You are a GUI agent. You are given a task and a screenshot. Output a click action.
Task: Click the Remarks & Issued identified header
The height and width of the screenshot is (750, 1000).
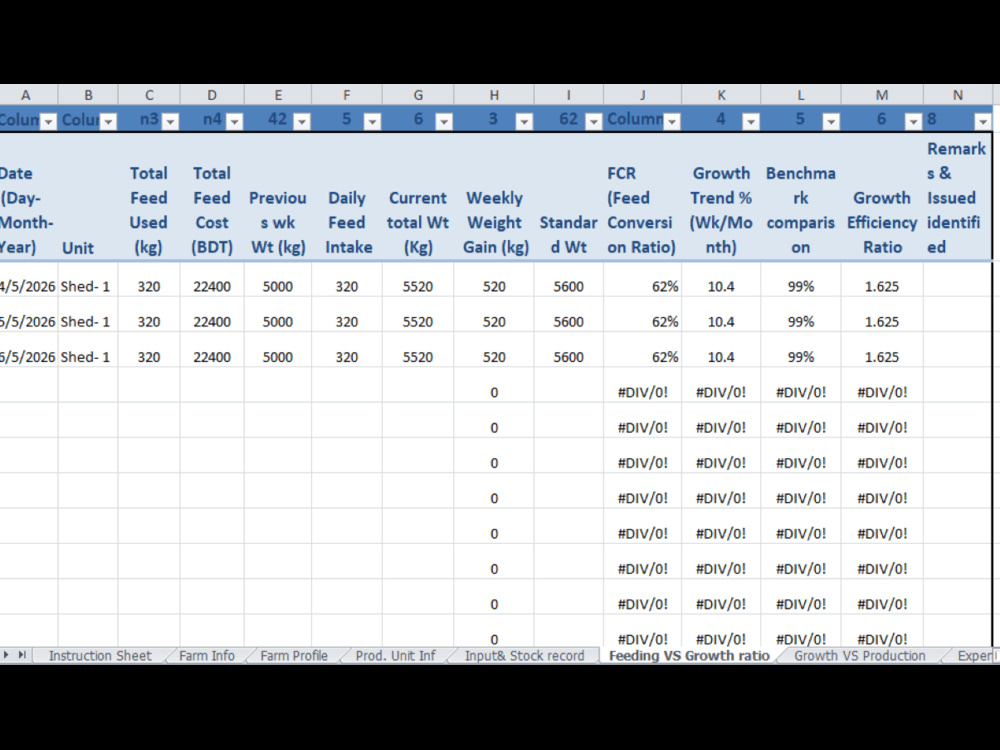coord(957,198)
